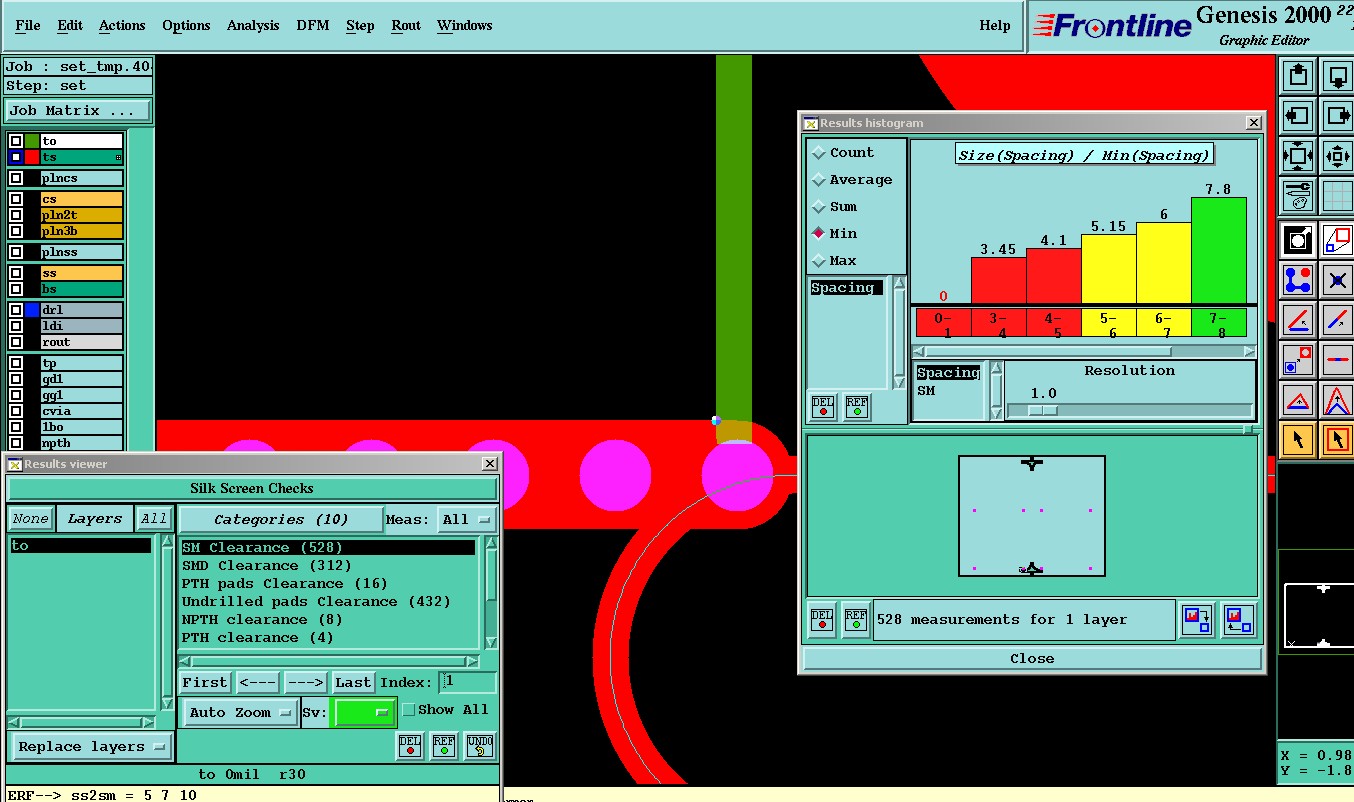
Task: Open the green Sv dropdown
Action: [x=365, y=713]
